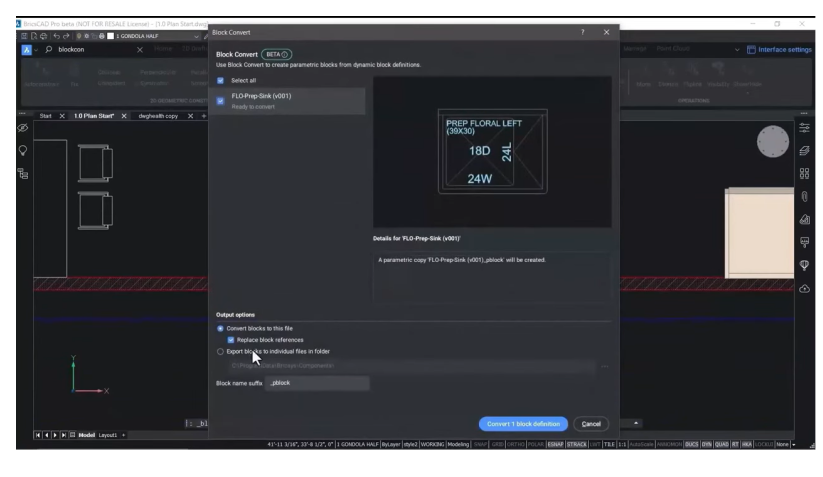The image size is (823, 477).
Task: Click the blockcon search field
Action: [94, 49]
